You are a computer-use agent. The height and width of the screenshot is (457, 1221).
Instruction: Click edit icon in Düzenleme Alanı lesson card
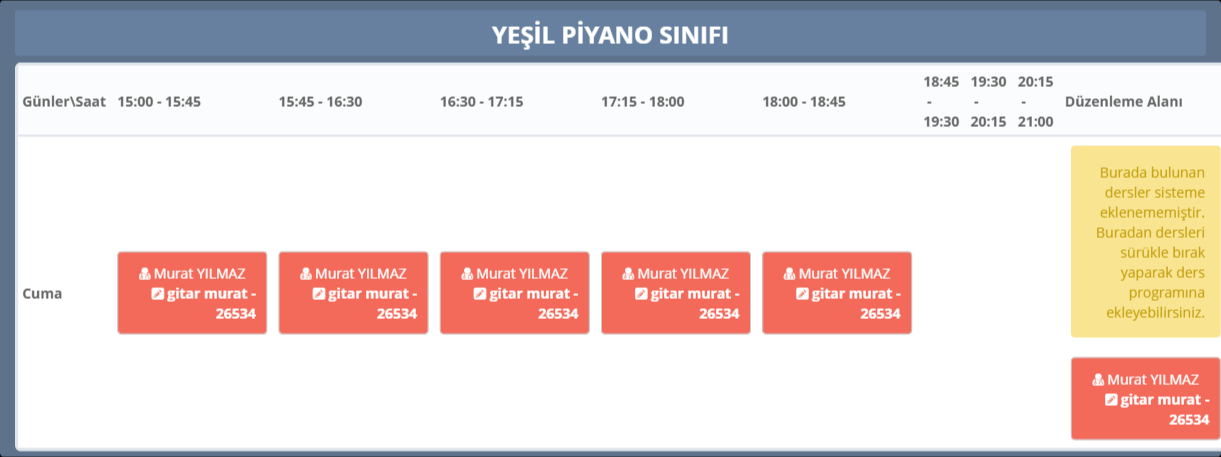[1111, 400]
